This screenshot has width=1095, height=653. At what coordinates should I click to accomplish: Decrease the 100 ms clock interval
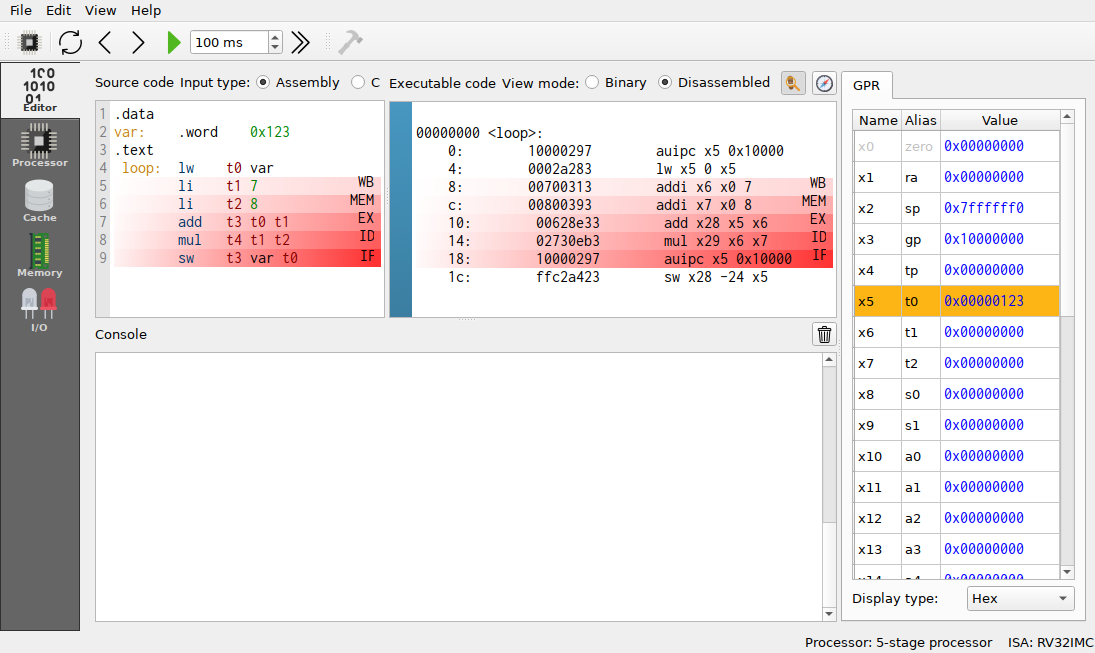click(275, 48)
